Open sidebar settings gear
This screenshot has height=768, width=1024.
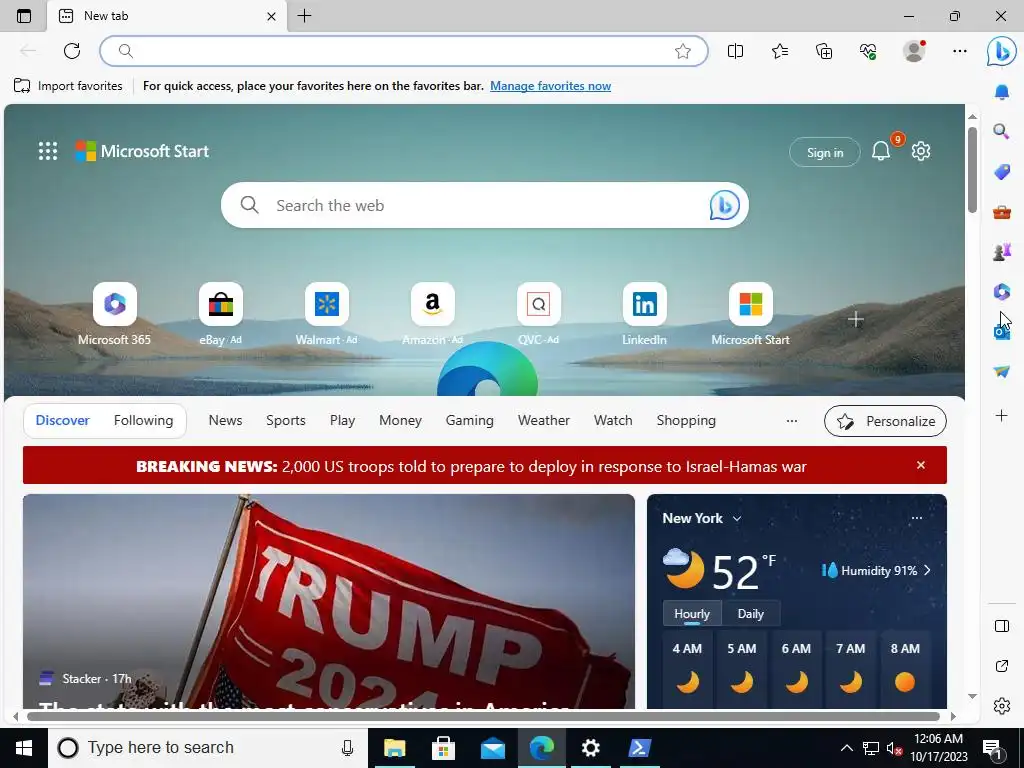(1002, 706)
